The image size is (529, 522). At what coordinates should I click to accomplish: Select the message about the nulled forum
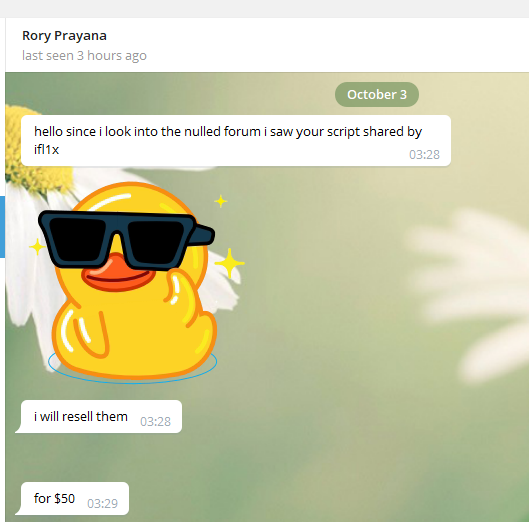(236, 140)
